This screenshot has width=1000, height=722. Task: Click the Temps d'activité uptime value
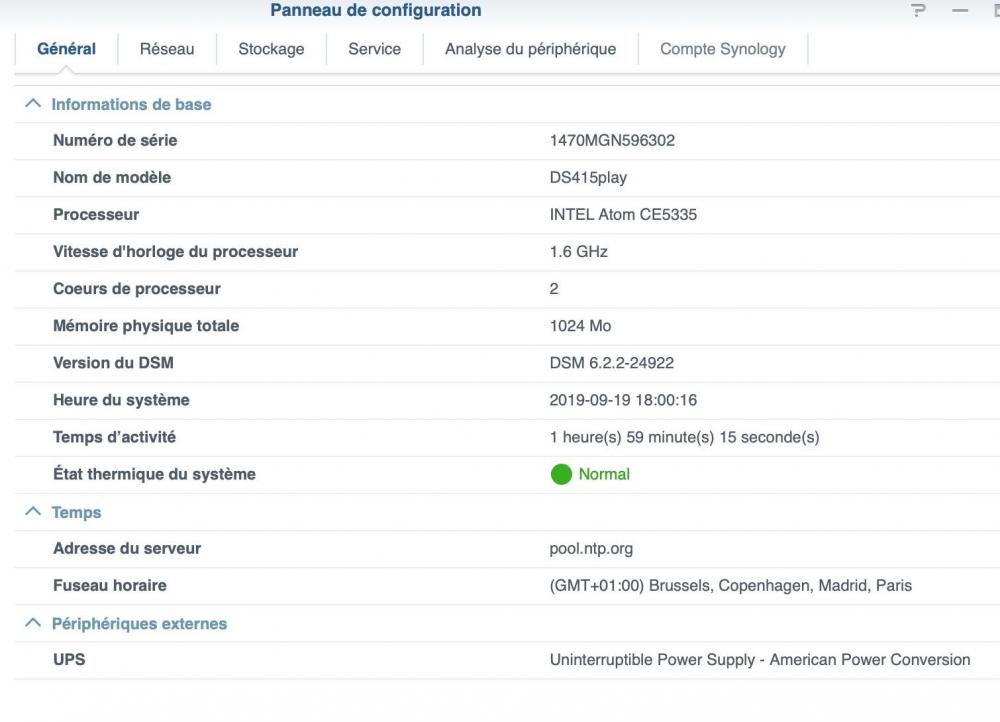coord(684,437)
